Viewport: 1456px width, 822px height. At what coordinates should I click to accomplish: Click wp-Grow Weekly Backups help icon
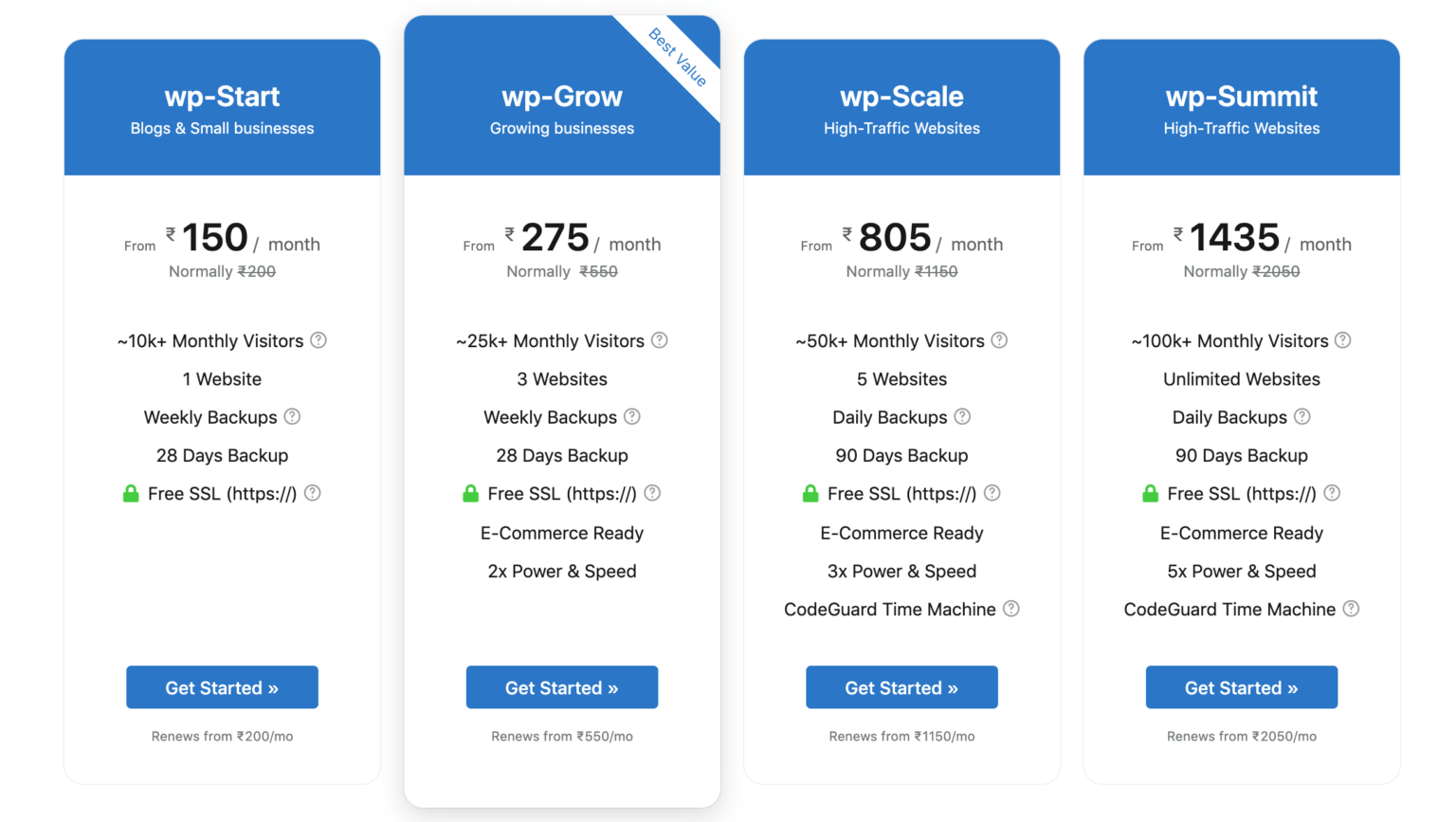(x=632, y=416)
